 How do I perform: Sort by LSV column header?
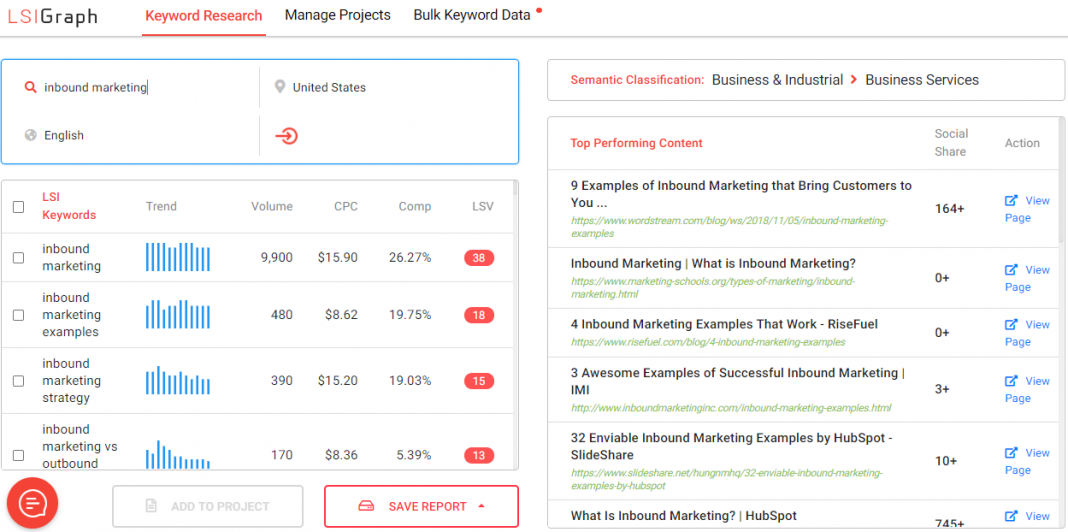coord(483,206)
